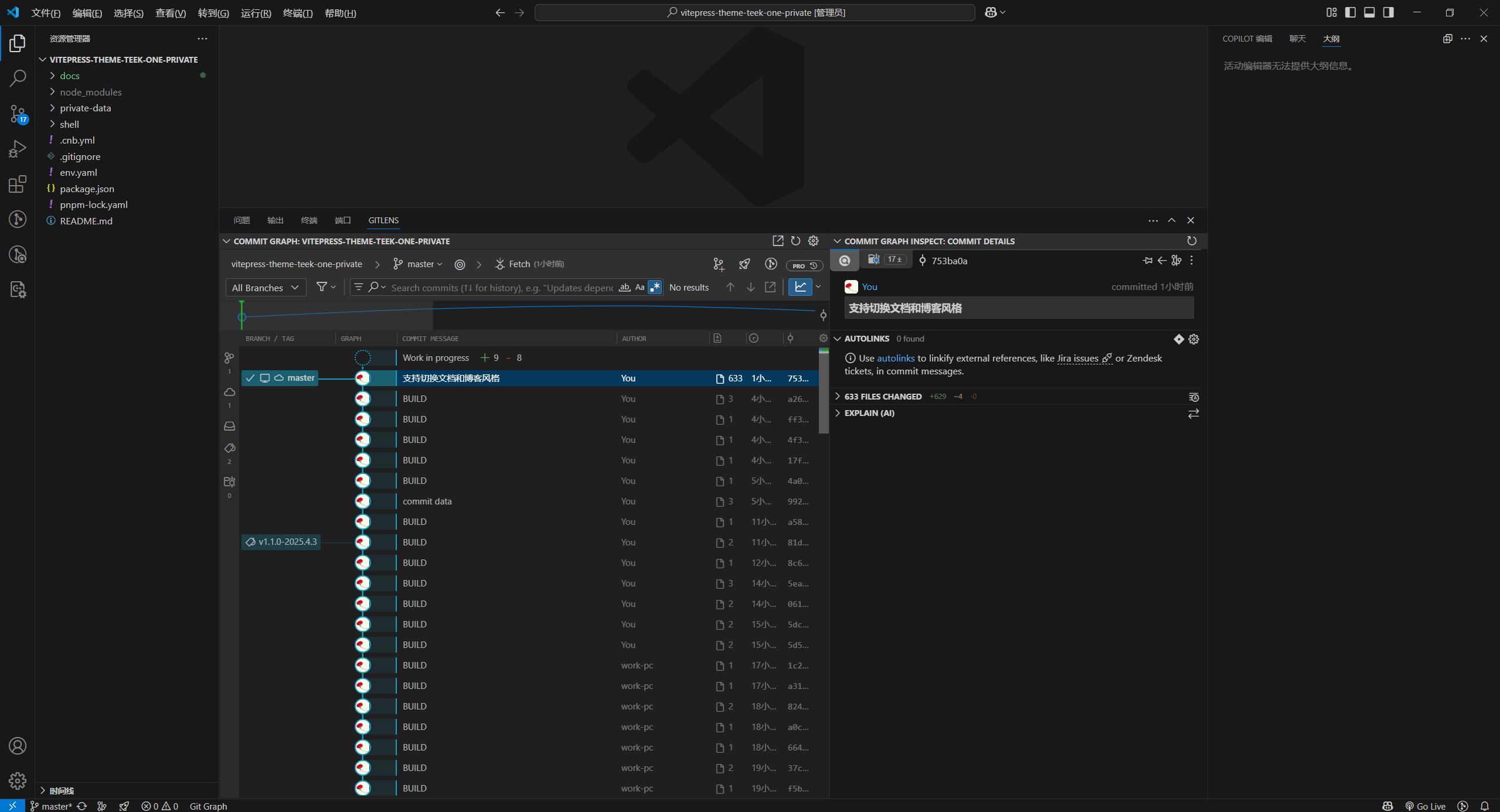Expand the Explain (AI) section

coord(869,413)
